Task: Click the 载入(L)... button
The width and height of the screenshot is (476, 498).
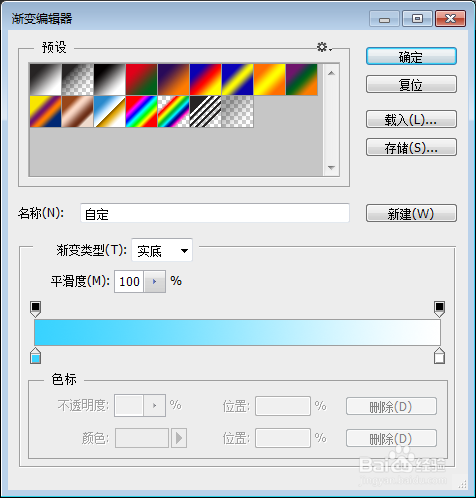Action: click(x=411, y=119)
